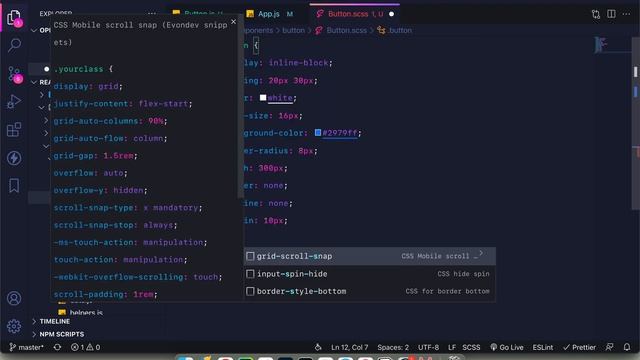
Task: Open the Run and Debug view
Action: point(14,102)
